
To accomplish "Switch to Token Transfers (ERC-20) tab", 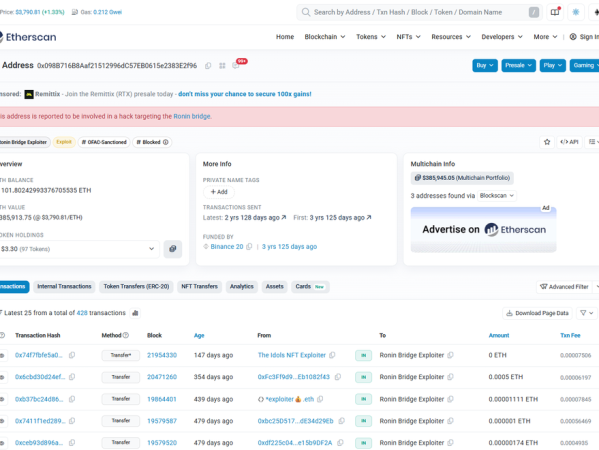I will pos(136,287).
